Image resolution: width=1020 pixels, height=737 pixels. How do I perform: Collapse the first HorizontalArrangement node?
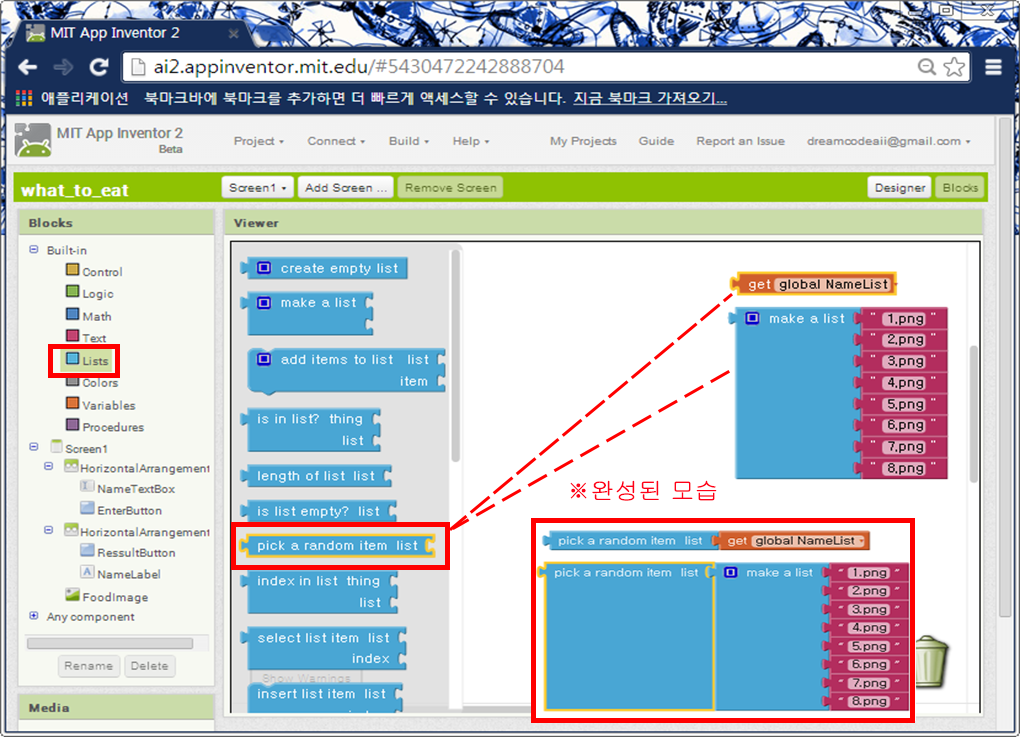coord(49,466)
